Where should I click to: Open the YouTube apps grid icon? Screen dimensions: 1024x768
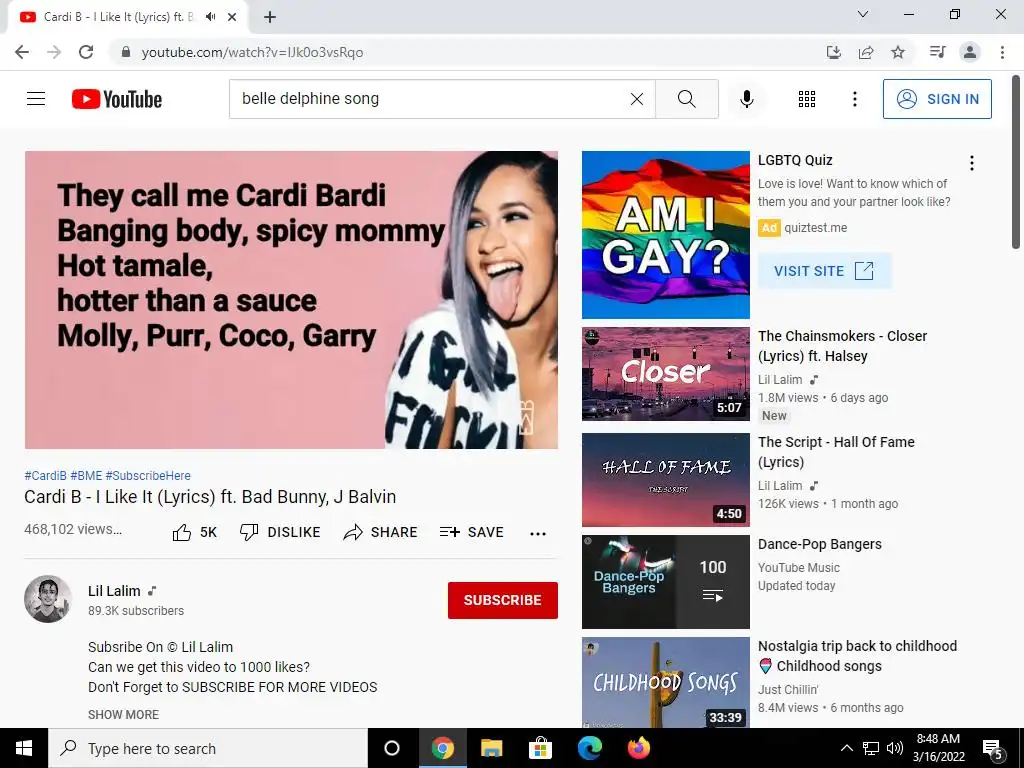pos(807,99)
